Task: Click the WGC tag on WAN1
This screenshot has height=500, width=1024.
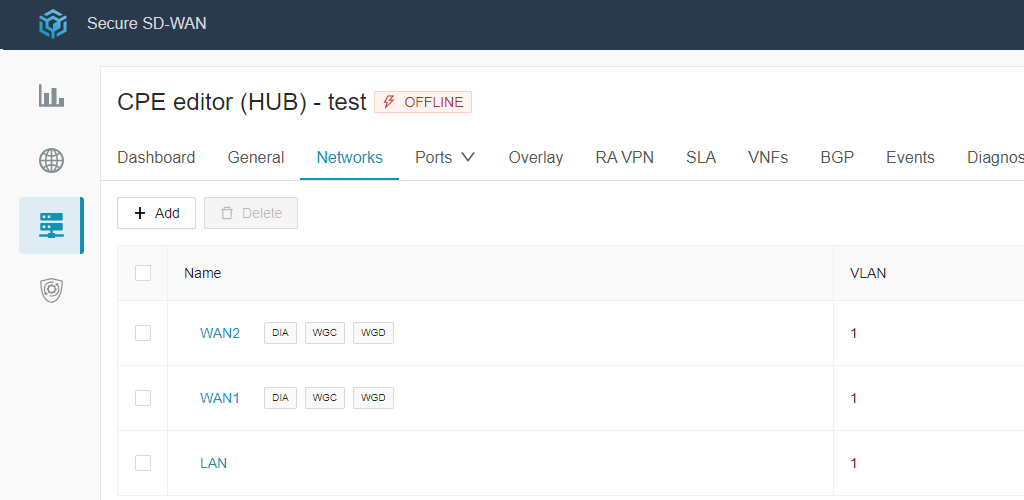Action: click(324, 398)
